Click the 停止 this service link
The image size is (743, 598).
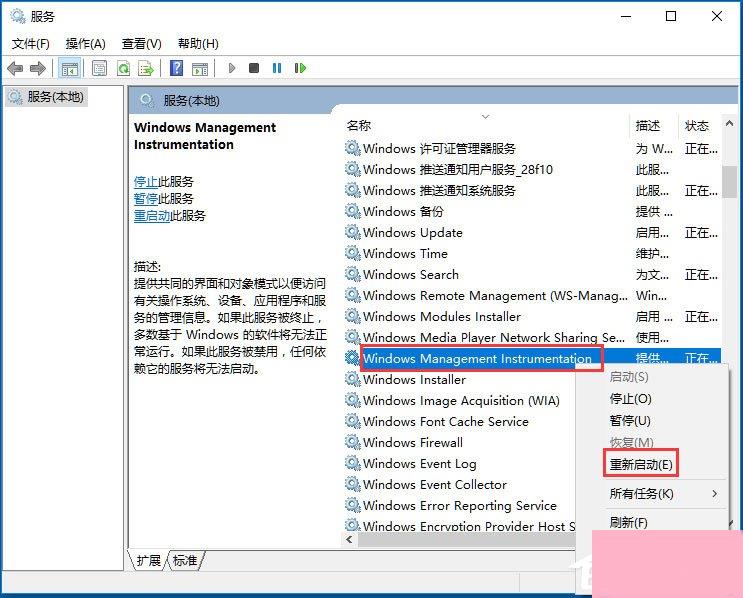click(x=146, y=182)
